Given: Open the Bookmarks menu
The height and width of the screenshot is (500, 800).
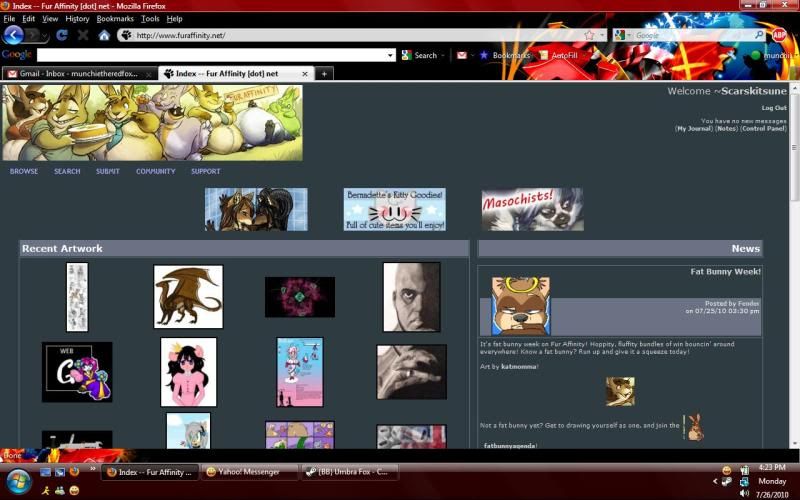Looking at the screenshot, I should point(114,19).
